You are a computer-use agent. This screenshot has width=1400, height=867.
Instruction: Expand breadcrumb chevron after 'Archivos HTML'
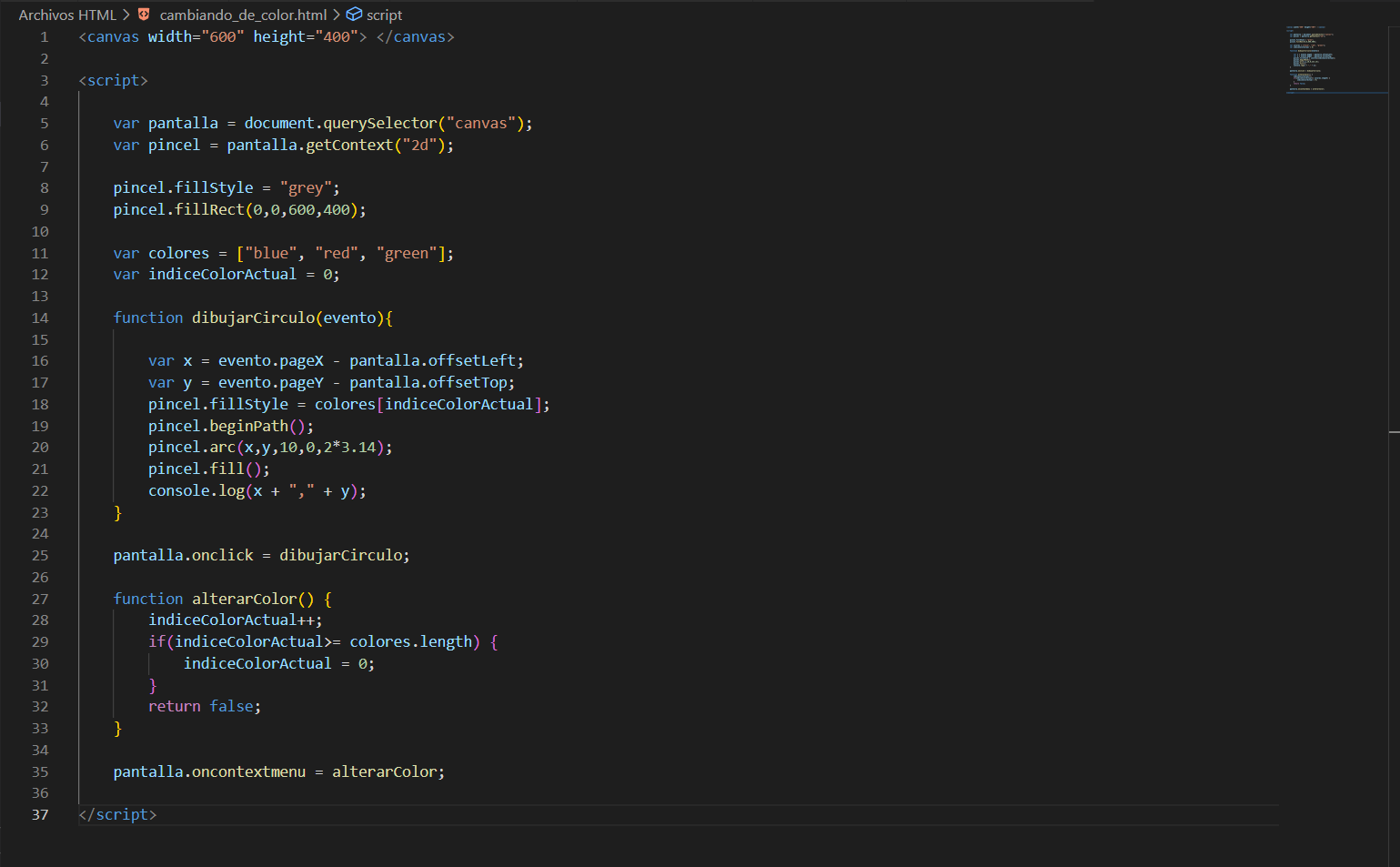(126, 15)
